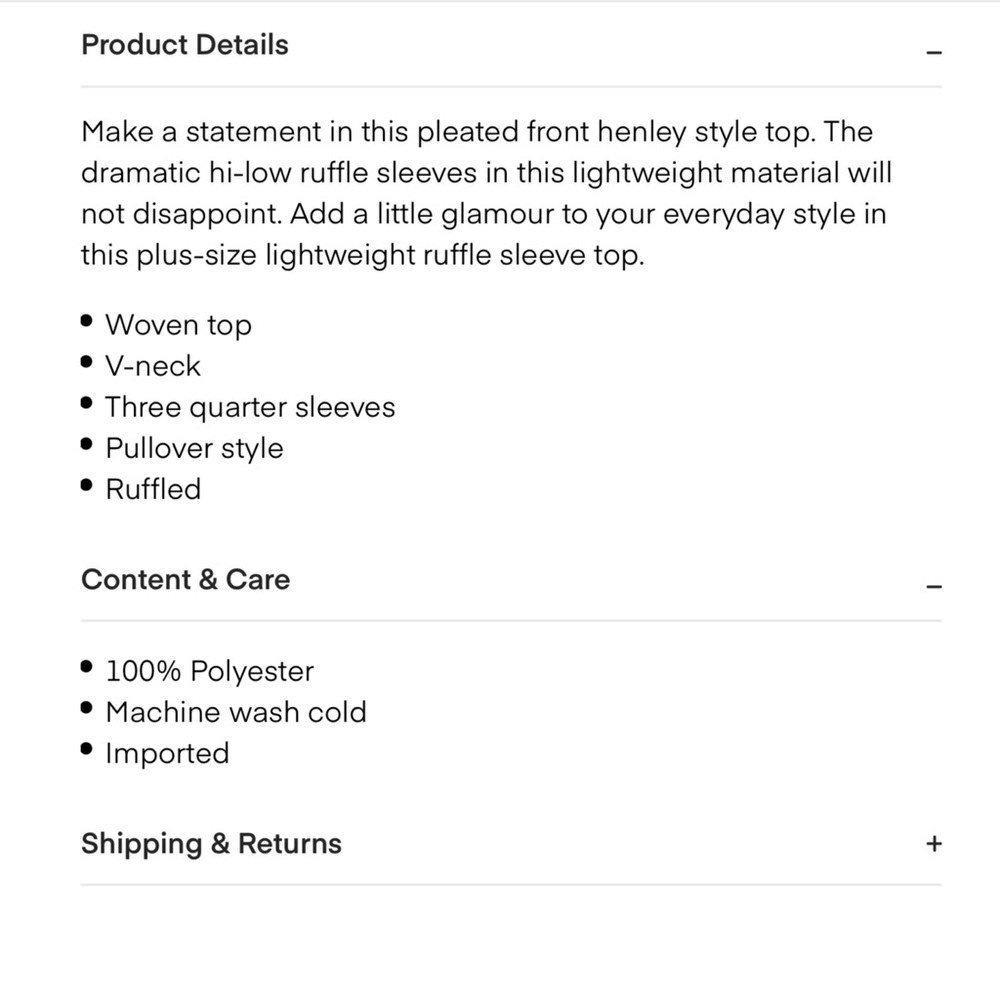Click the bullet dot beside 'Ruffled'
The height and width of the screenshot is (1000, 1000).
point(87,485)
